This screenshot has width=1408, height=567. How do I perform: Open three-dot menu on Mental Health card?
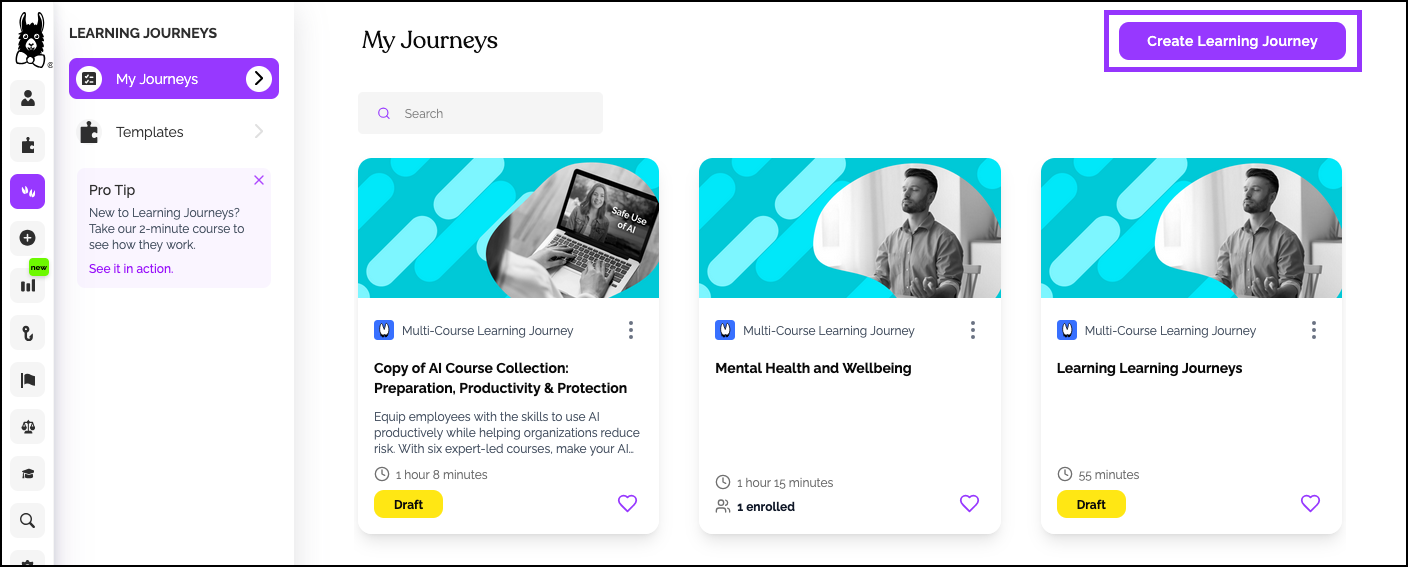[x=972, y=330]
